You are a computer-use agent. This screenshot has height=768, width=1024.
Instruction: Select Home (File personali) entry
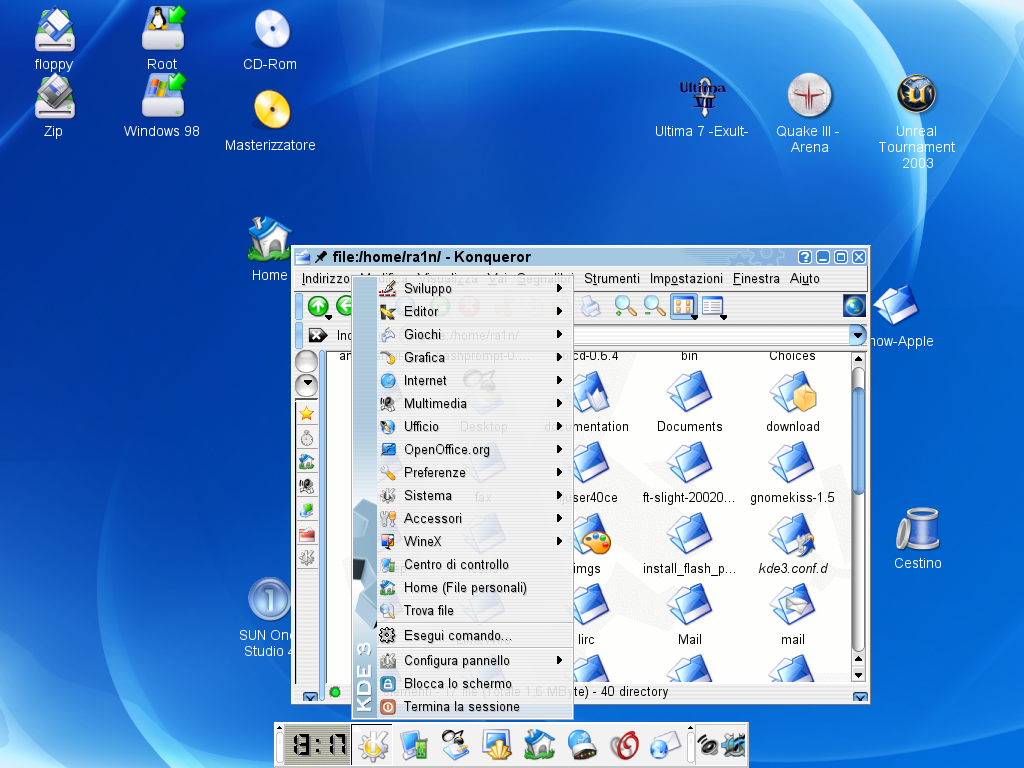click(475, 587)
